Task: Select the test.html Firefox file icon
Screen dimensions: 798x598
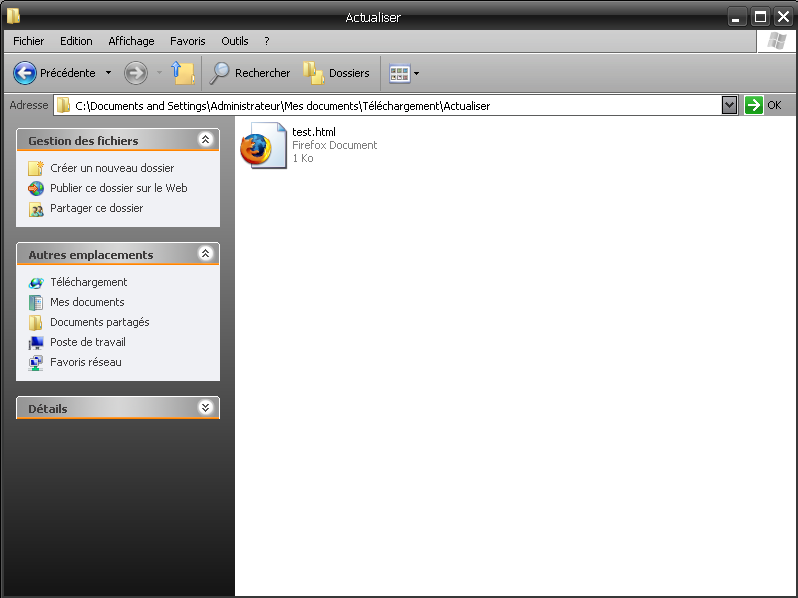Action: 263,147
